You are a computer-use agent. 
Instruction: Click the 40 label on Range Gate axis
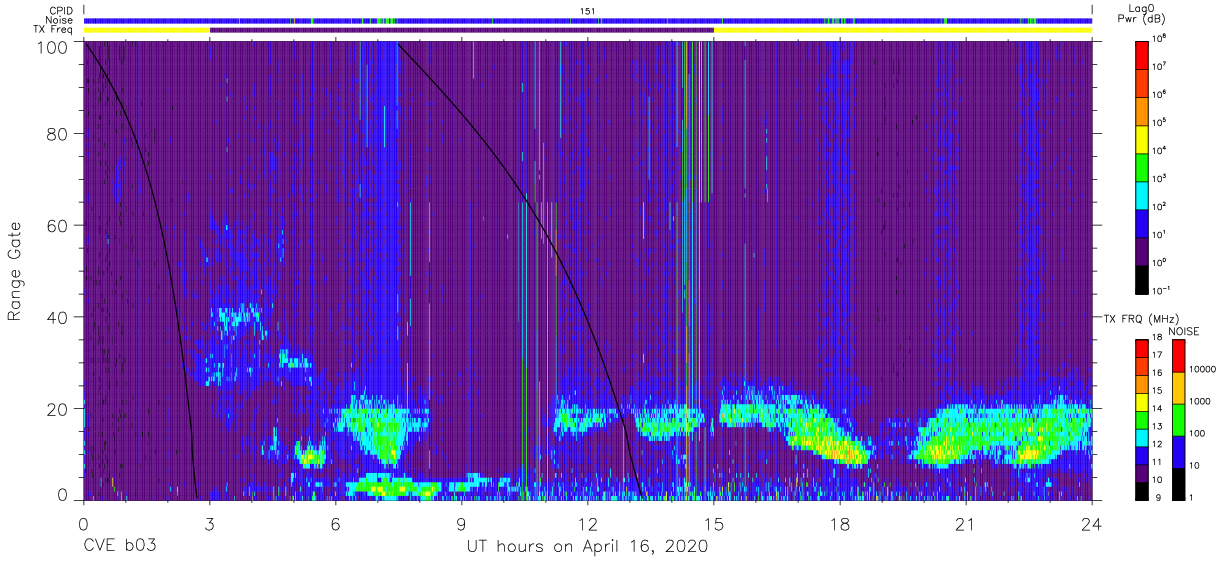(x=58, y=317)
